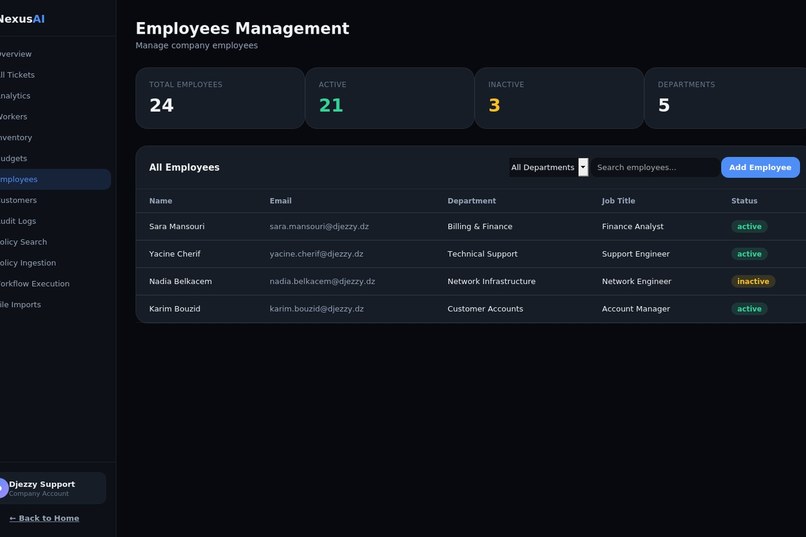Viewport: 806px width, 537px height.
Task: Click the Status column header
Action: (x=744, y=201)
